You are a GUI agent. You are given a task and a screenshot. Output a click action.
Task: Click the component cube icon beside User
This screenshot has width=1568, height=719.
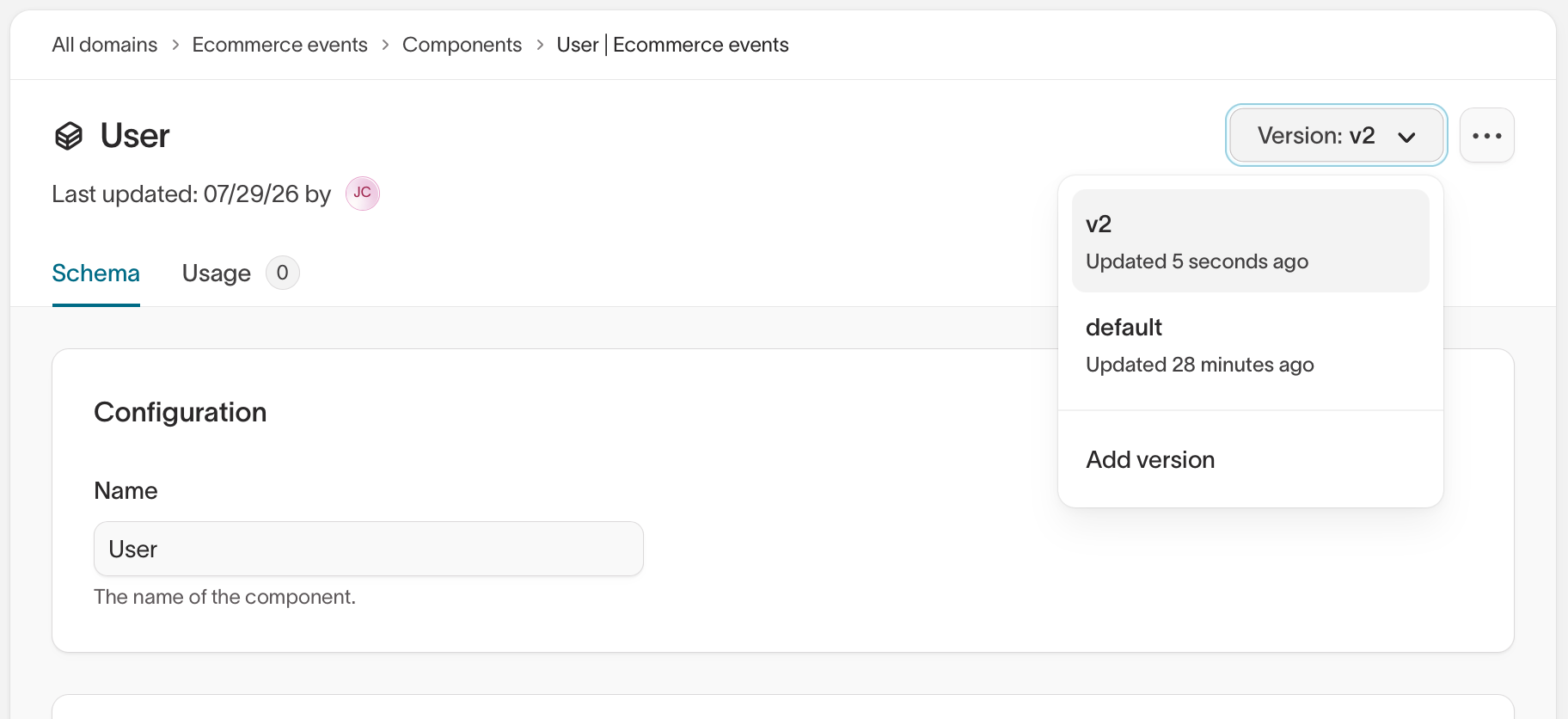pyautogui.click(x=69, y=136)
